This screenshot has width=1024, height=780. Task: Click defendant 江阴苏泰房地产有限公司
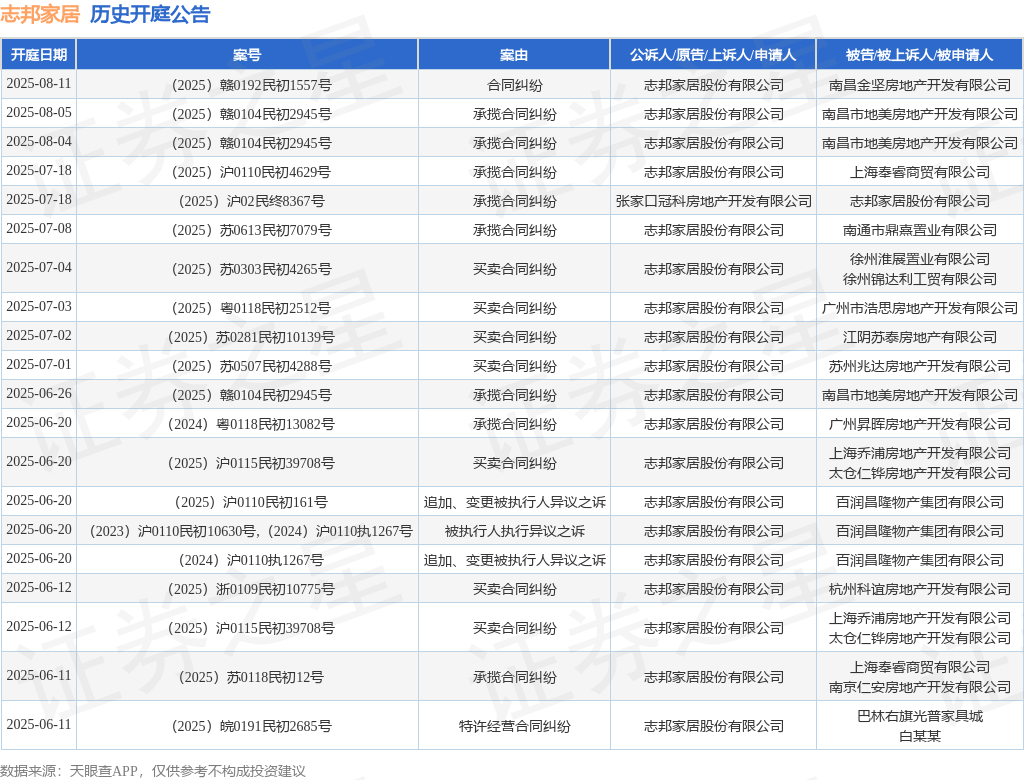coord(920,337)
